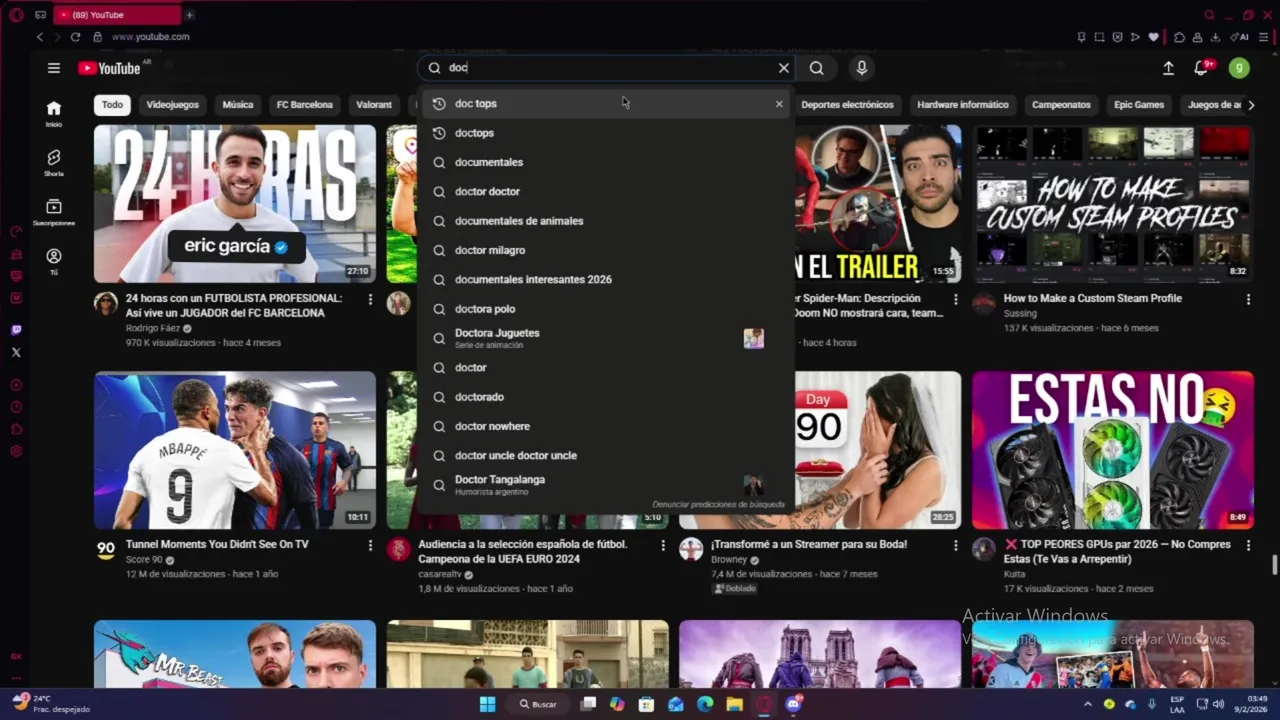Select the 'doc tops' history suggestion
Image resolution: width=1280 pixels, height=720 pixels.
(x=604, y=104)
